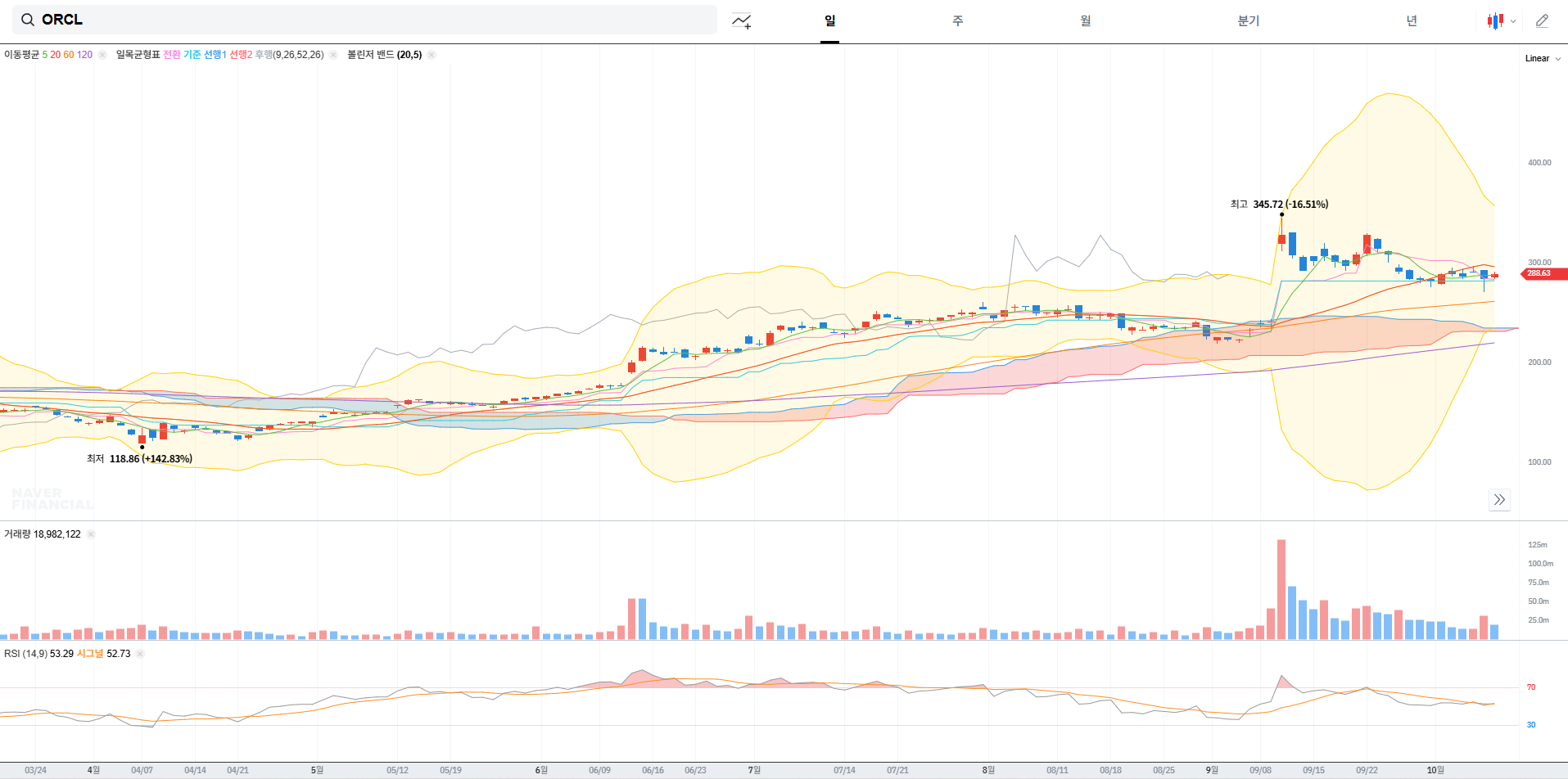Click the search magnifier icon beside ORCL
Viewport: 1568px width, 779px height.
(28, 20)
